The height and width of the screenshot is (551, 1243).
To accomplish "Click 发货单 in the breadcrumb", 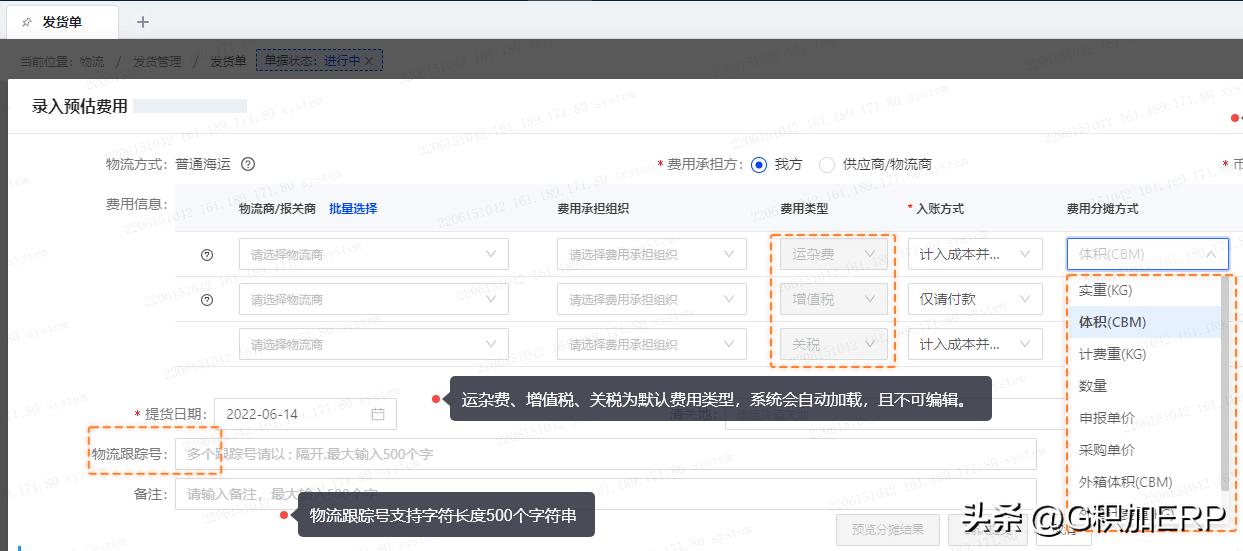I will click(228, 61).
